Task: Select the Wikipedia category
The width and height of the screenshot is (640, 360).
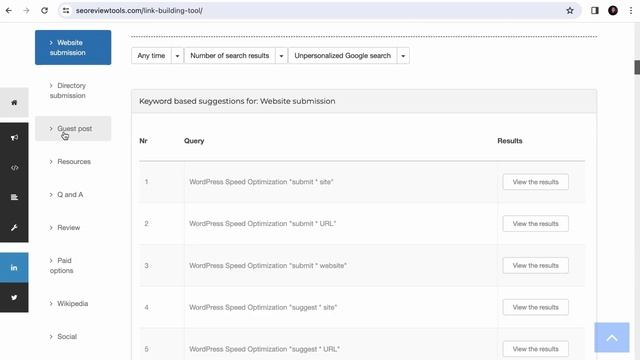Action: (x=73, y=304)
